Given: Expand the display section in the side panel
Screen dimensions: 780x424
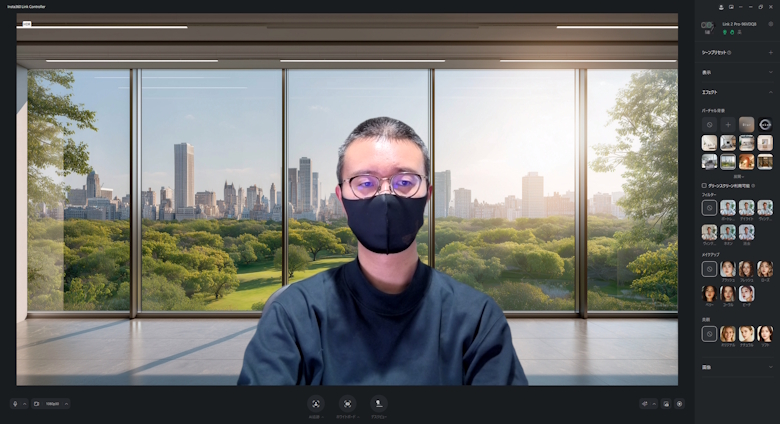Looking at the screenshot, I should (x=769, y=72).
